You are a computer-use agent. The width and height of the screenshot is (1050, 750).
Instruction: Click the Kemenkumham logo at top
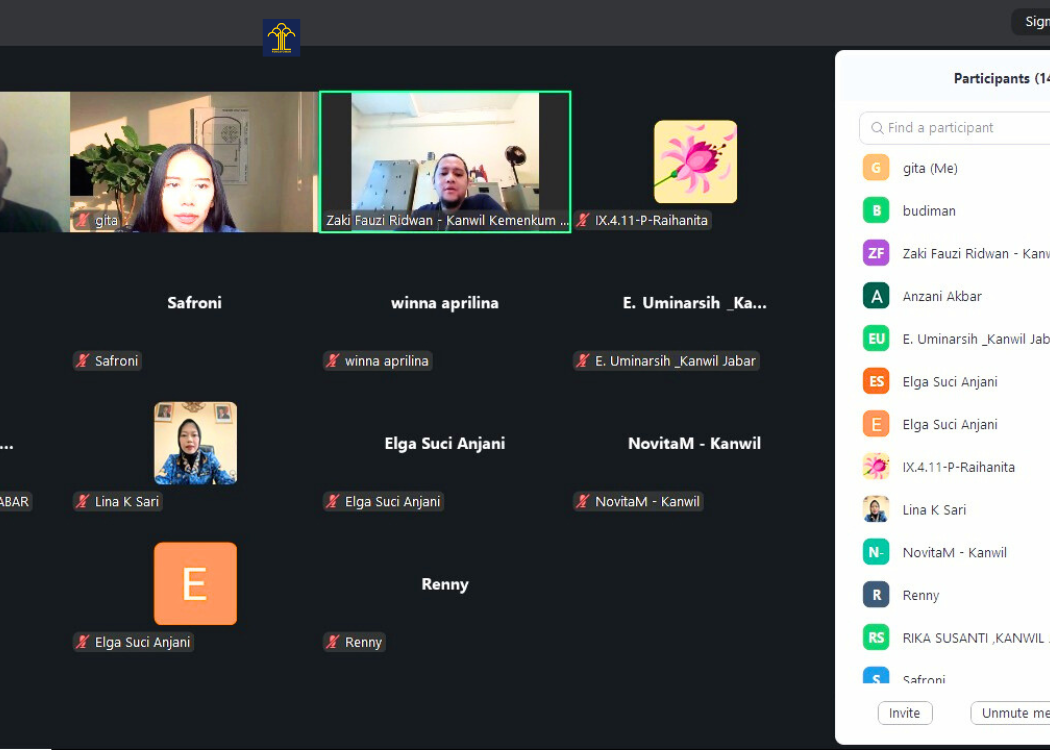[x=281, y=38]
